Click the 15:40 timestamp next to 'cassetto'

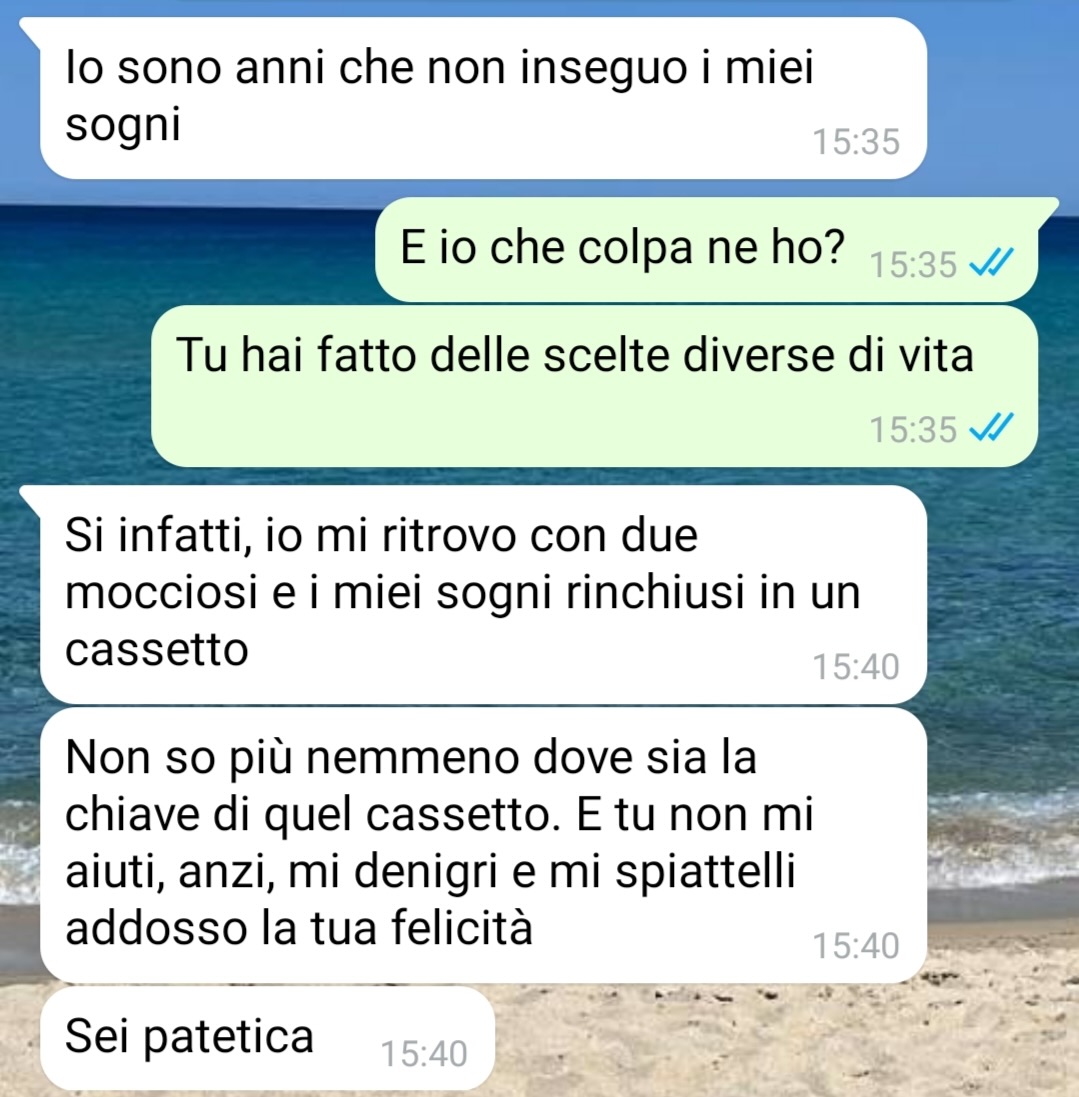[856, 667]
